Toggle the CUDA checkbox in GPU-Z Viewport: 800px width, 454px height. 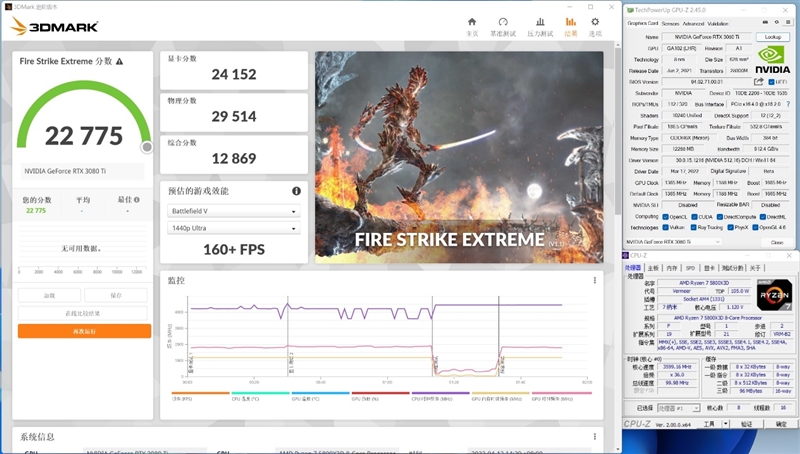pyautogui.click(x=694, y=217)
